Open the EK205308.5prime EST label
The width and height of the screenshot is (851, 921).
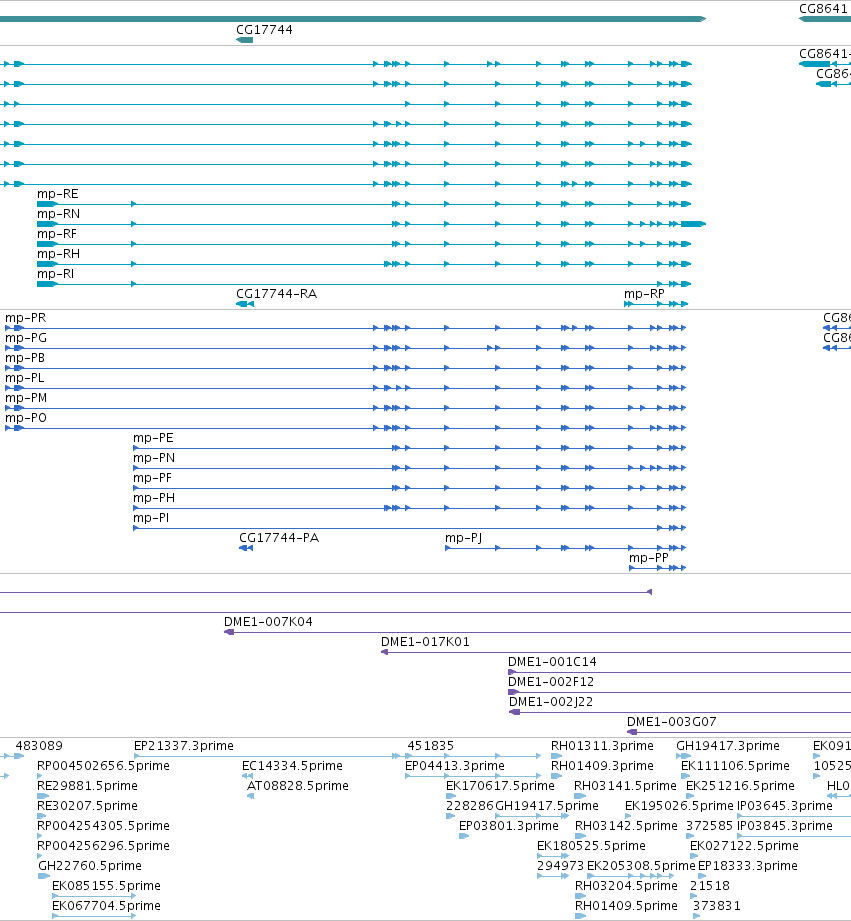point(641,865)
